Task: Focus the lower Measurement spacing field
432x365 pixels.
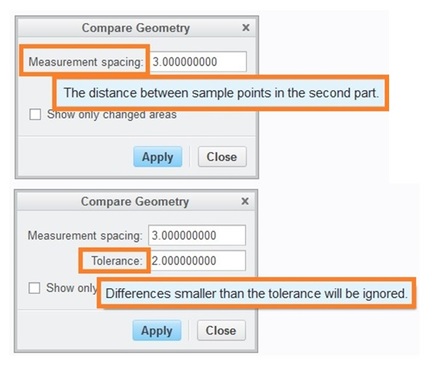Action: [197, 235]
